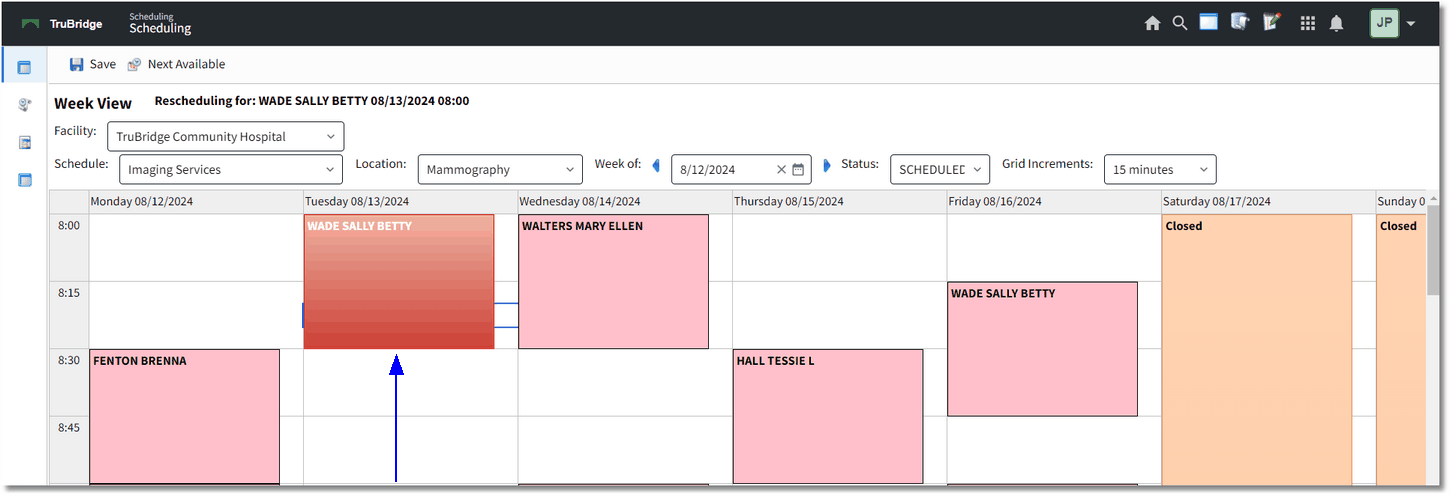Viewport: 1450px width, 496px height.
Task: Click the Next Available clock icon
Action: point(134,64)
